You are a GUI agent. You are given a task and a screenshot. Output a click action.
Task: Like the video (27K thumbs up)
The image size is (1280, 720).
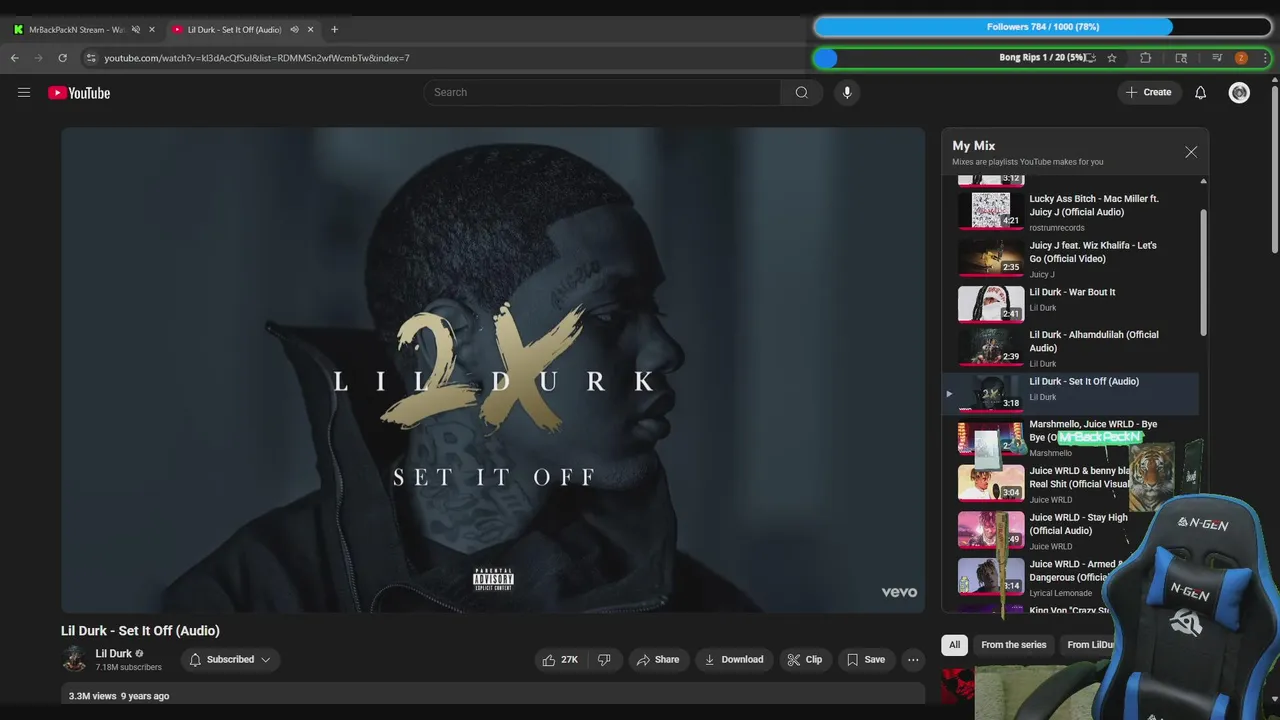560,660
